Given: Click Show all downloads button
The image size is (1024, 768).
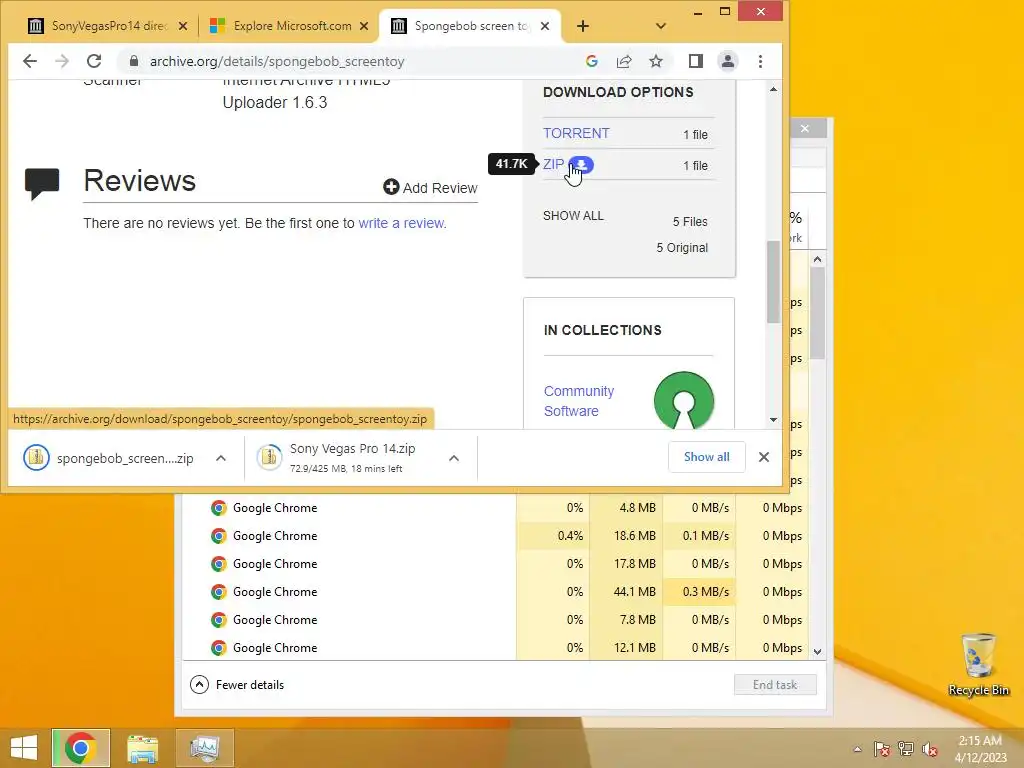Looking at the screenshot, I should pyautogui.click(x=707, y=457).
